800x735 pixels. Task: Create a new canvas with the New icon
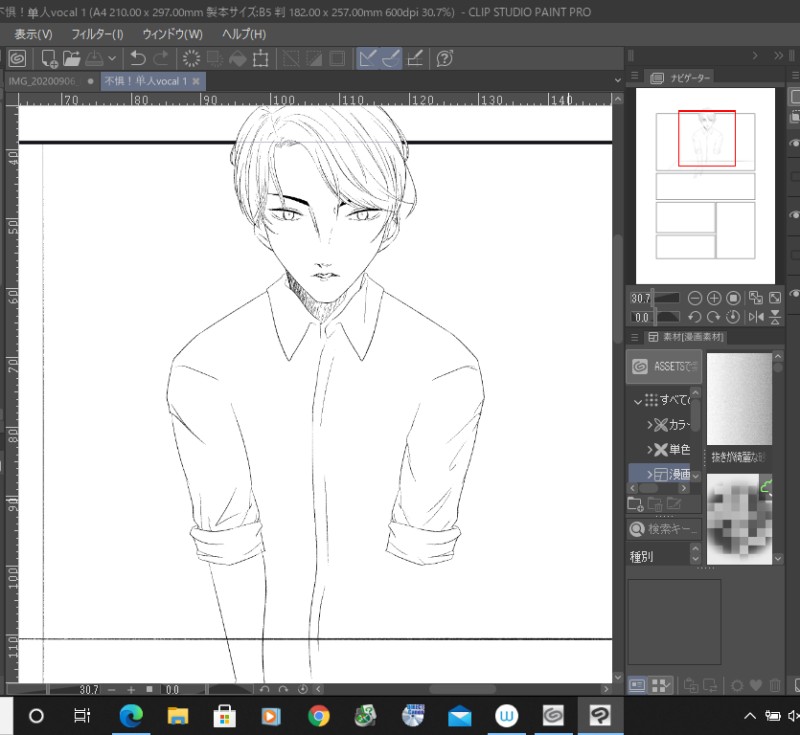pos(48,59)
